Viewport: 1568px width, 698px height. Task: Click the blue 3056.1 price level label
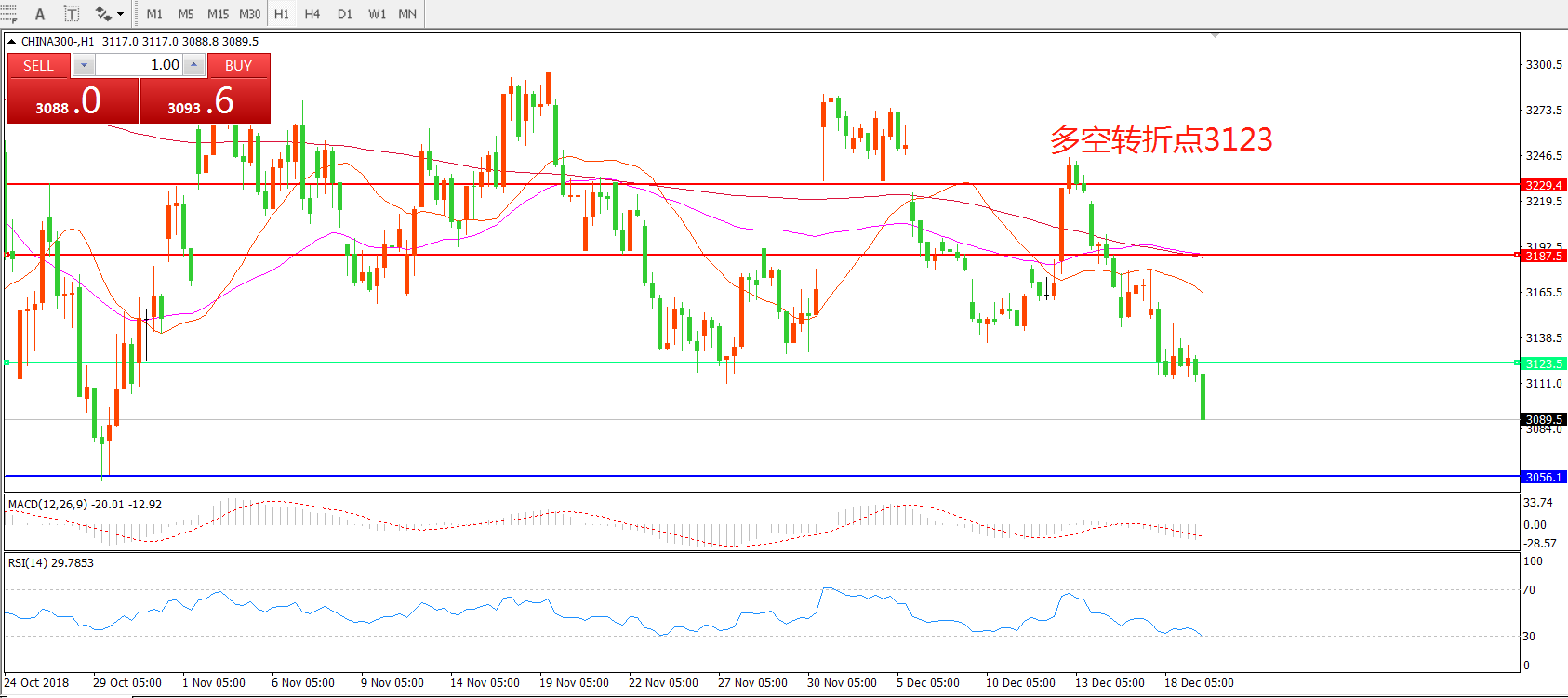tap(1544, 477)
